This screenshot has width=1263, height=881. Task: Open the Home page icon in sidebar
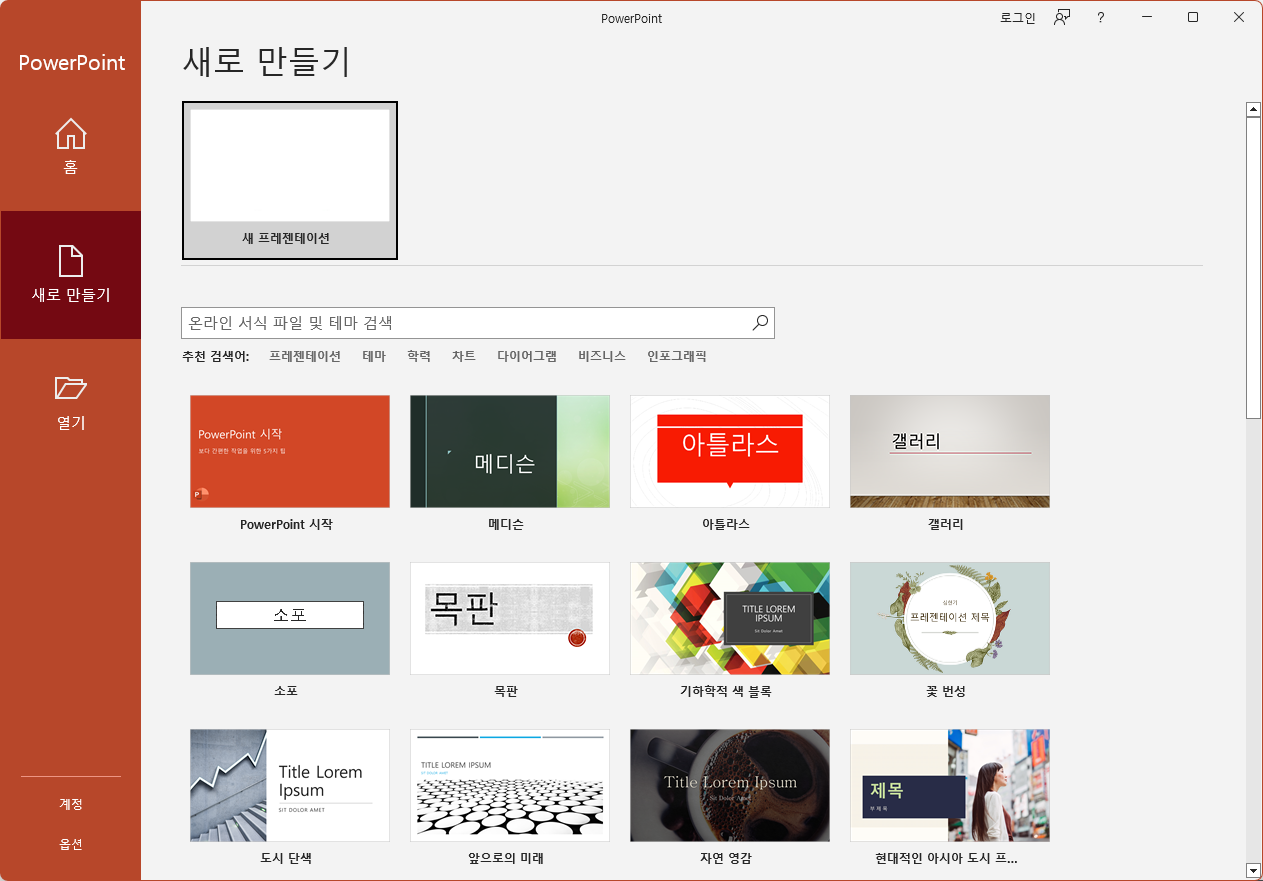click(x=70, y=134)
